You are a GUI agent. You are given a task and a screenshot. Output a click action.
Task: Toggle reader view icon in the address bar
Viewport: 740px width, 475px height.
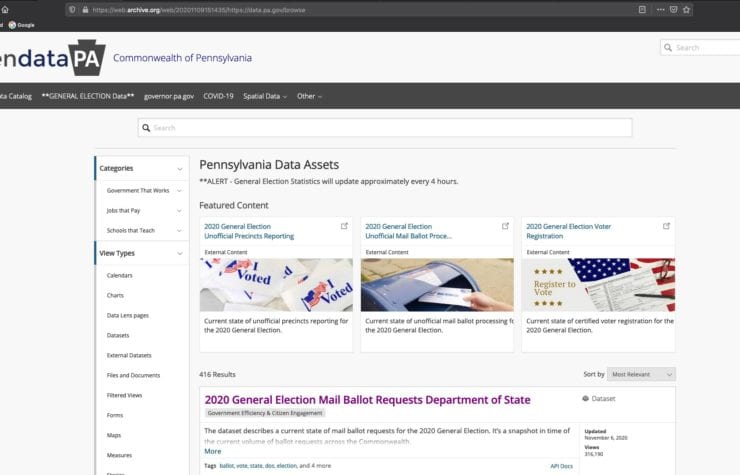click(x=644, y=9)
